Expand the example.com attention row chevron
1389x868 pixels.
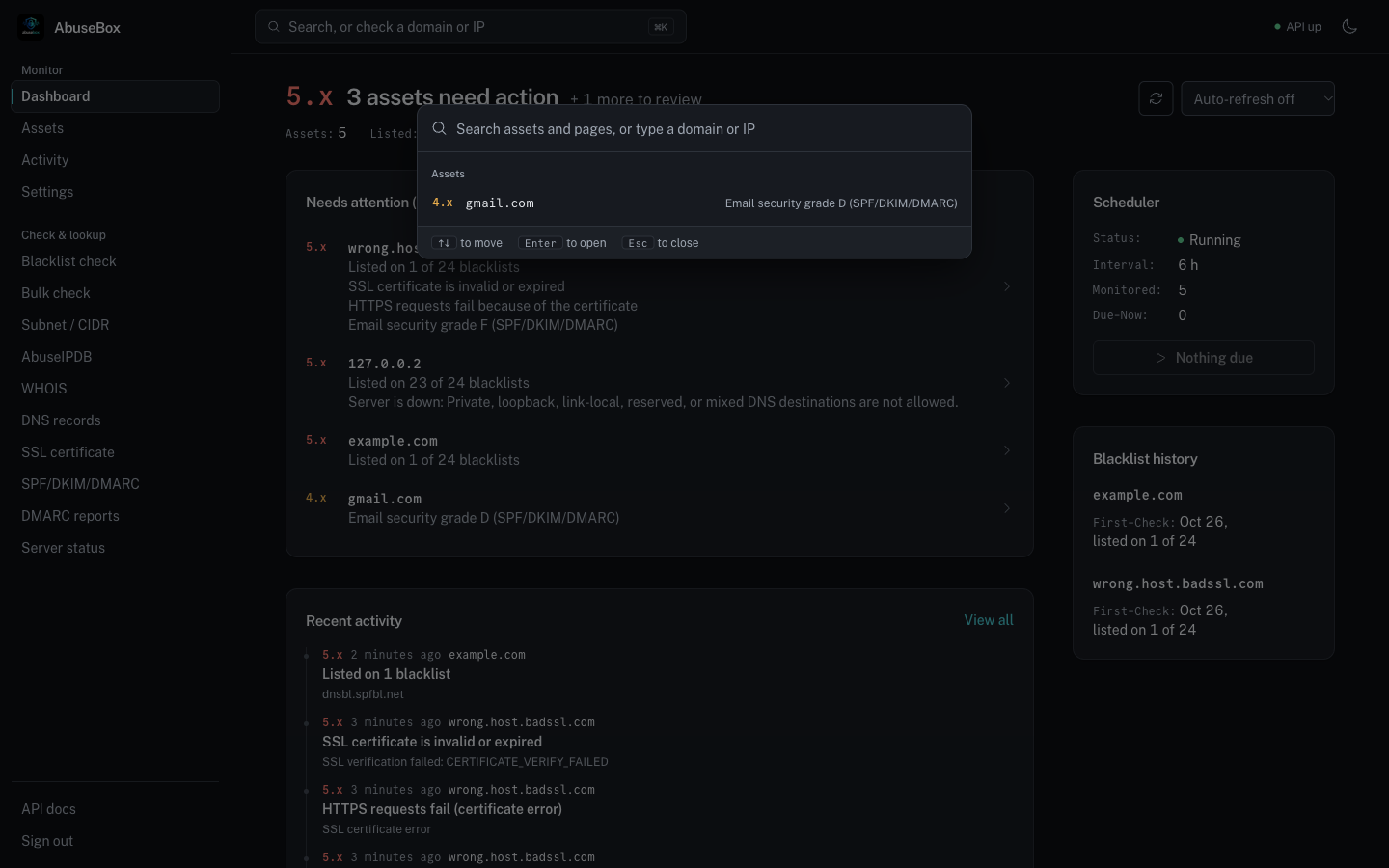[1006, 450]
